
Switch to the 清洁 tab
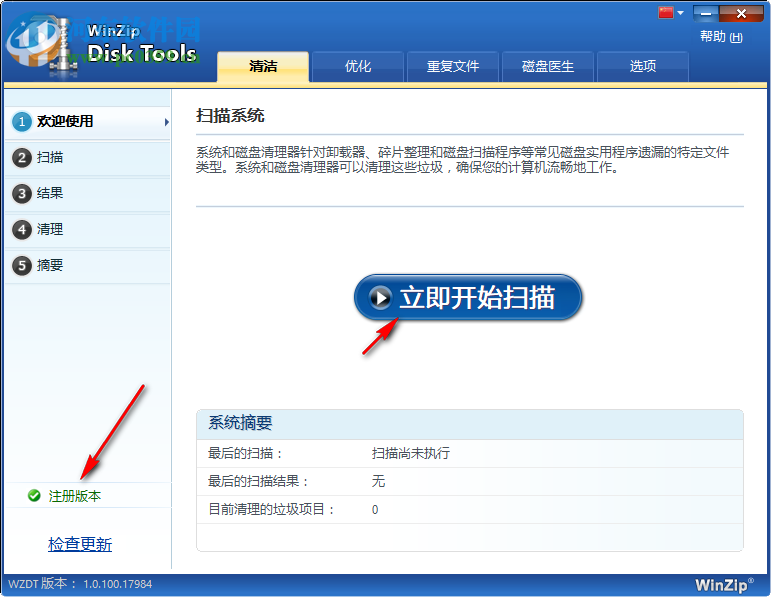tap(263, 66)
